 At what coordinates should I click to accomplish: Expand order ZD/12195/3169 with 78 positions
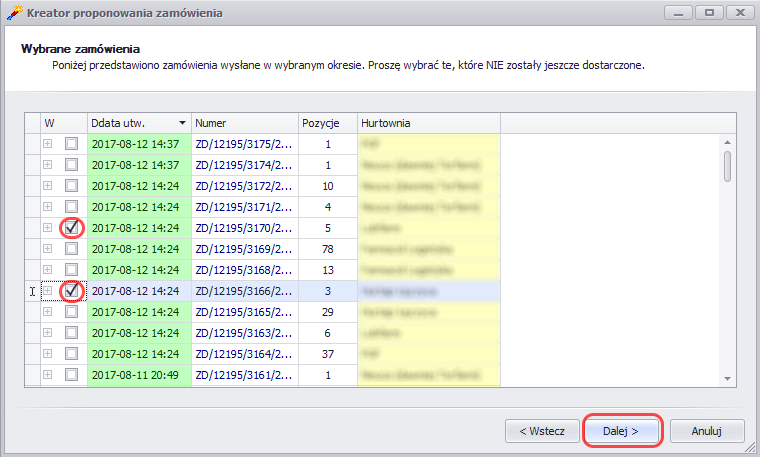[47, 249]
